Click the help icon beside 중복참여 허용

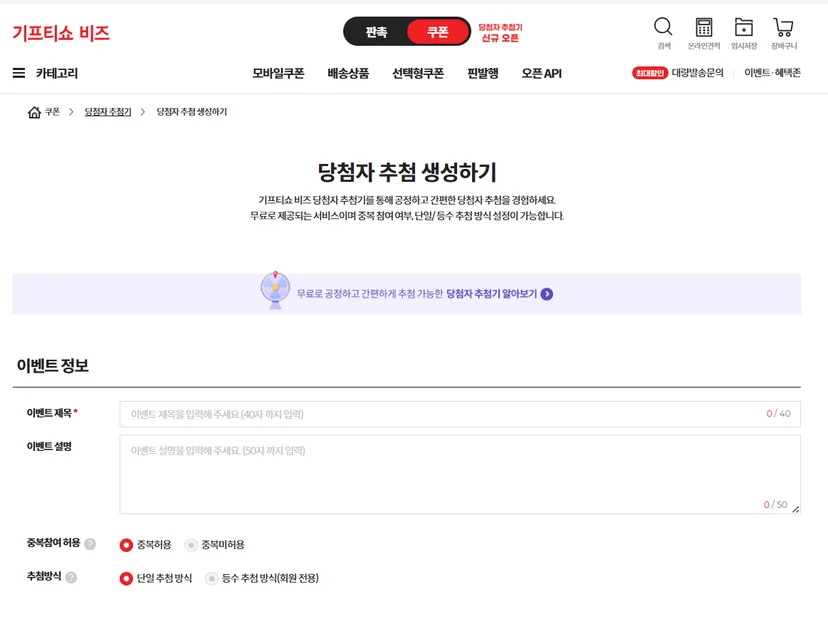(x=90, y=544)
